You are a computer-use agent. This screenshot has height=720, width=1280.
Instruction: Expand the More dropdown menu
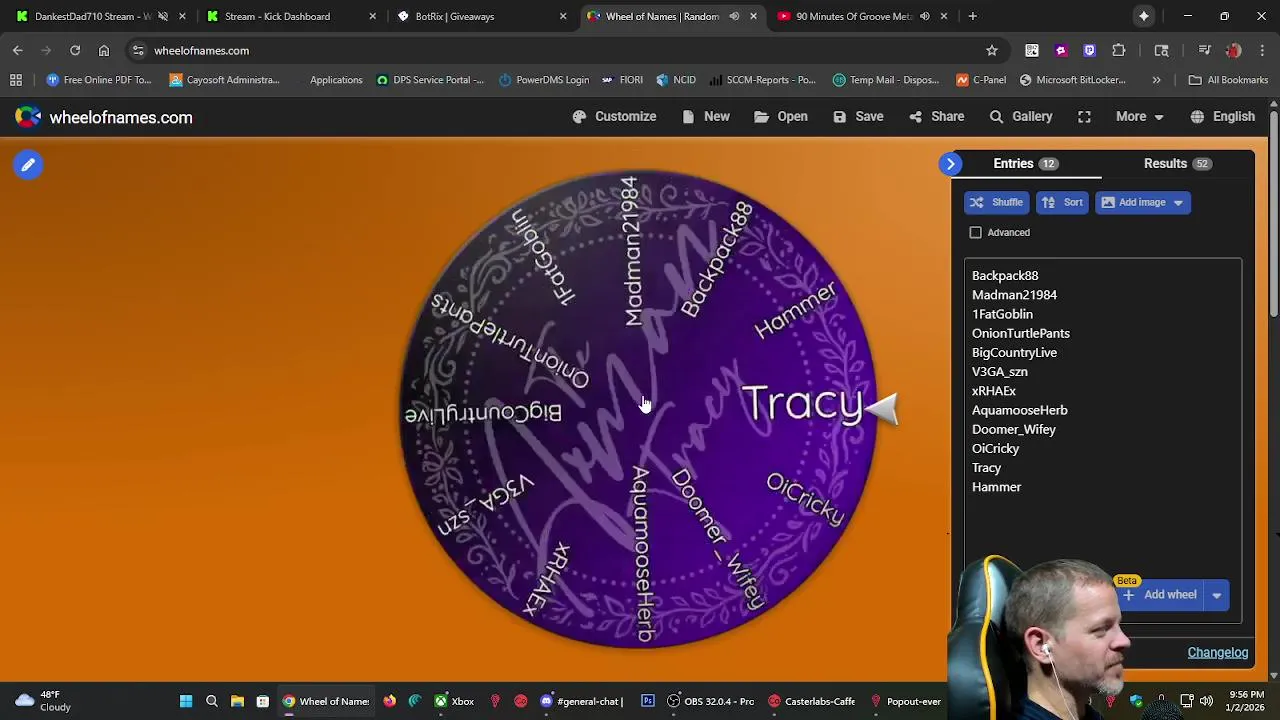(x=1140, y=117)
